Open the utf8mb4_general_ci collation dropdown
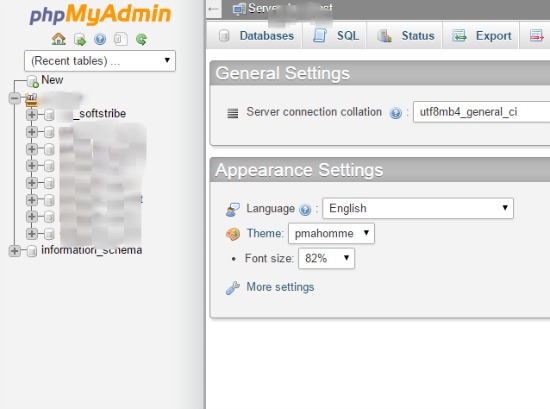 481,112
